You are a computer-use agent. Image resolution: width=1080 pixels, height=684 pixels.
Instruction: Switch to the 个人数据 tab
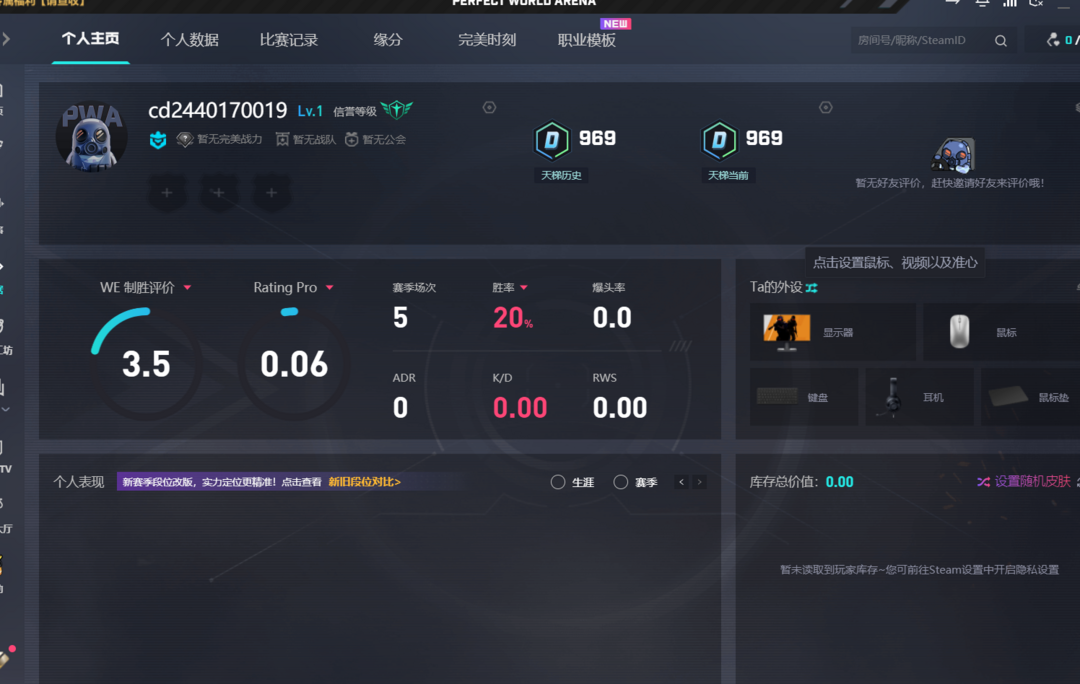189,40
